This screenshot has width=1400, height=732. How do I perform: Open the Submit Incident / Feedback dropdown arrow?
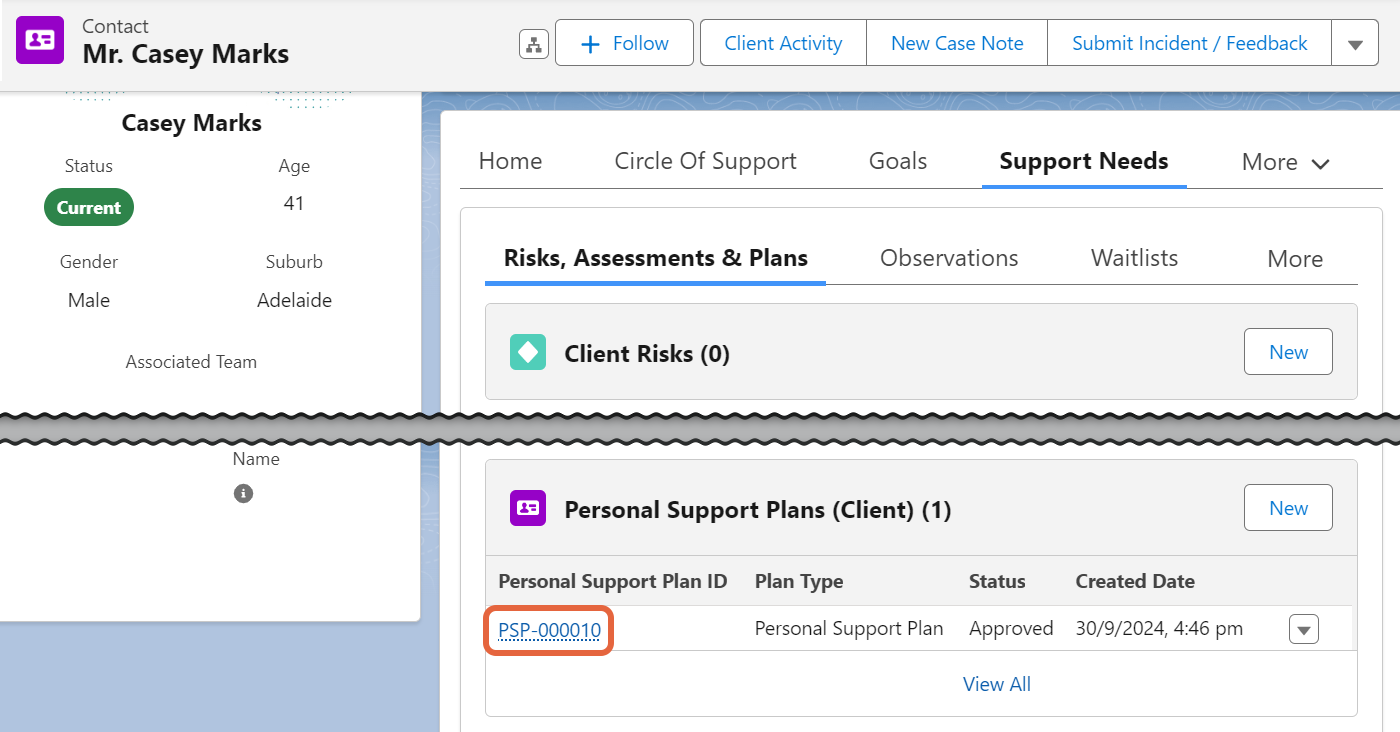pos(1355,43)
